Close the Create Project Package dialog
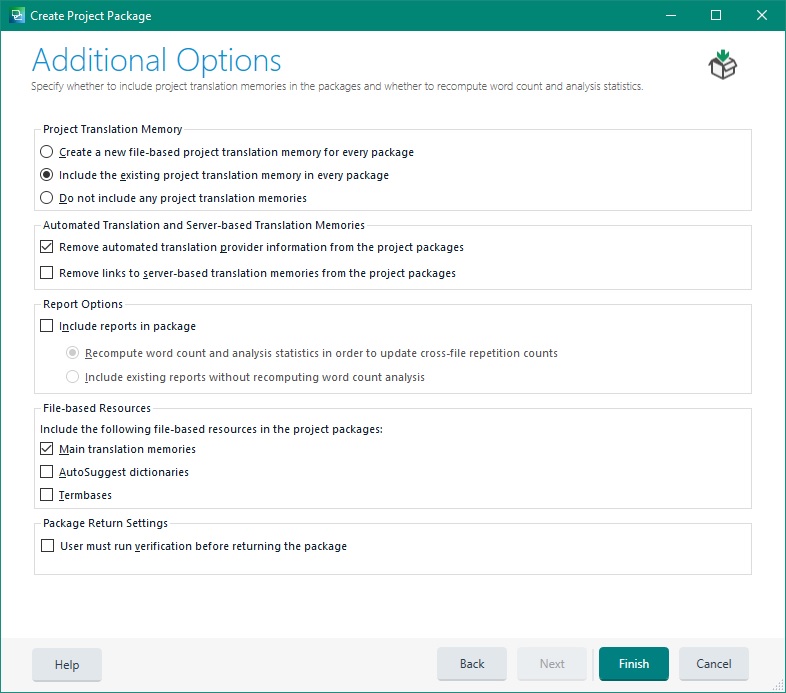 761,16
